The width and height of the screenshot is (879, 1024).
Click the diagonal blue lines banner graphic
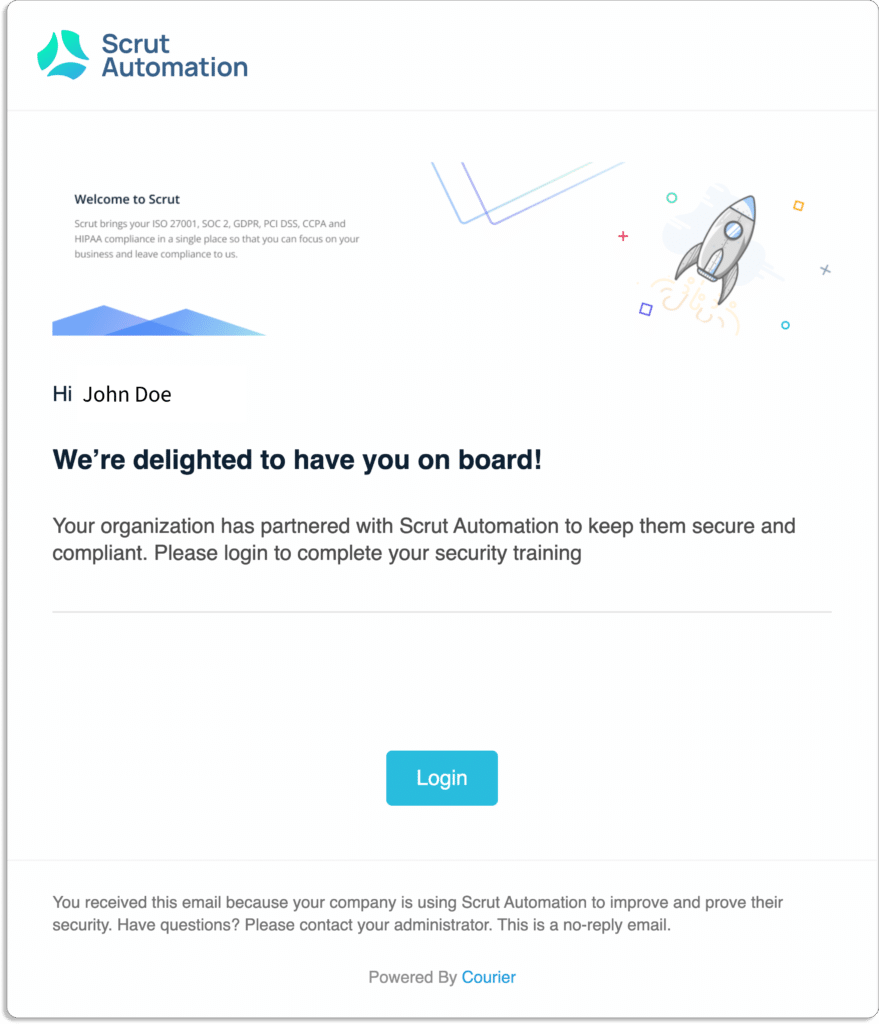pyautogui.click(x=528, y=193)
